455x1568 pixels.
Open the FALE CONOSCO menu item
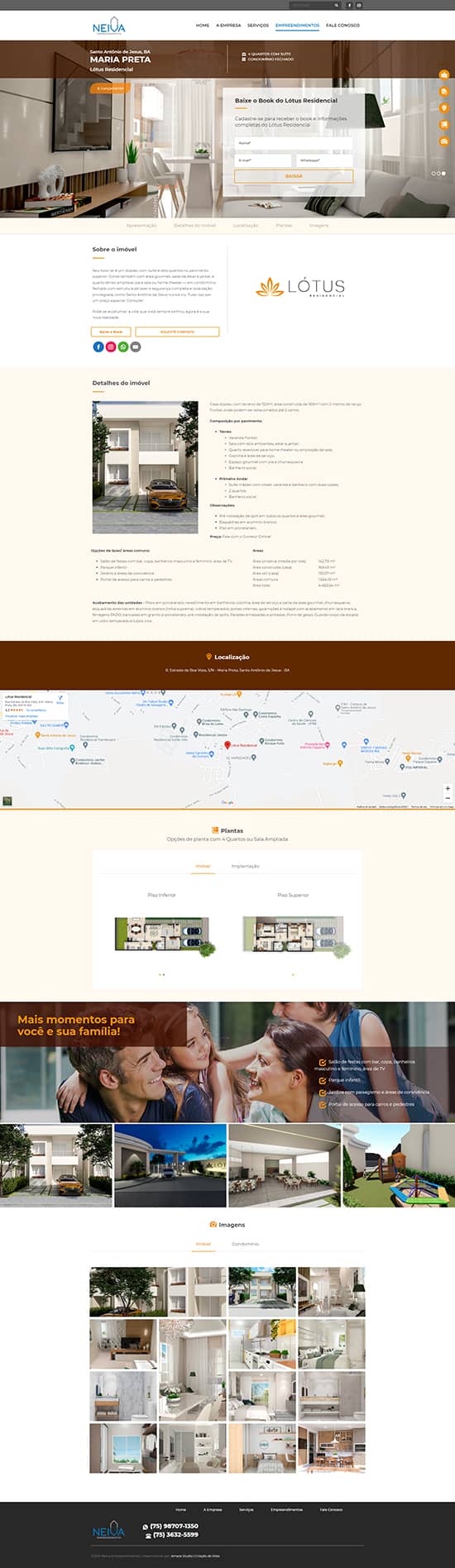[x=342, y=26]
